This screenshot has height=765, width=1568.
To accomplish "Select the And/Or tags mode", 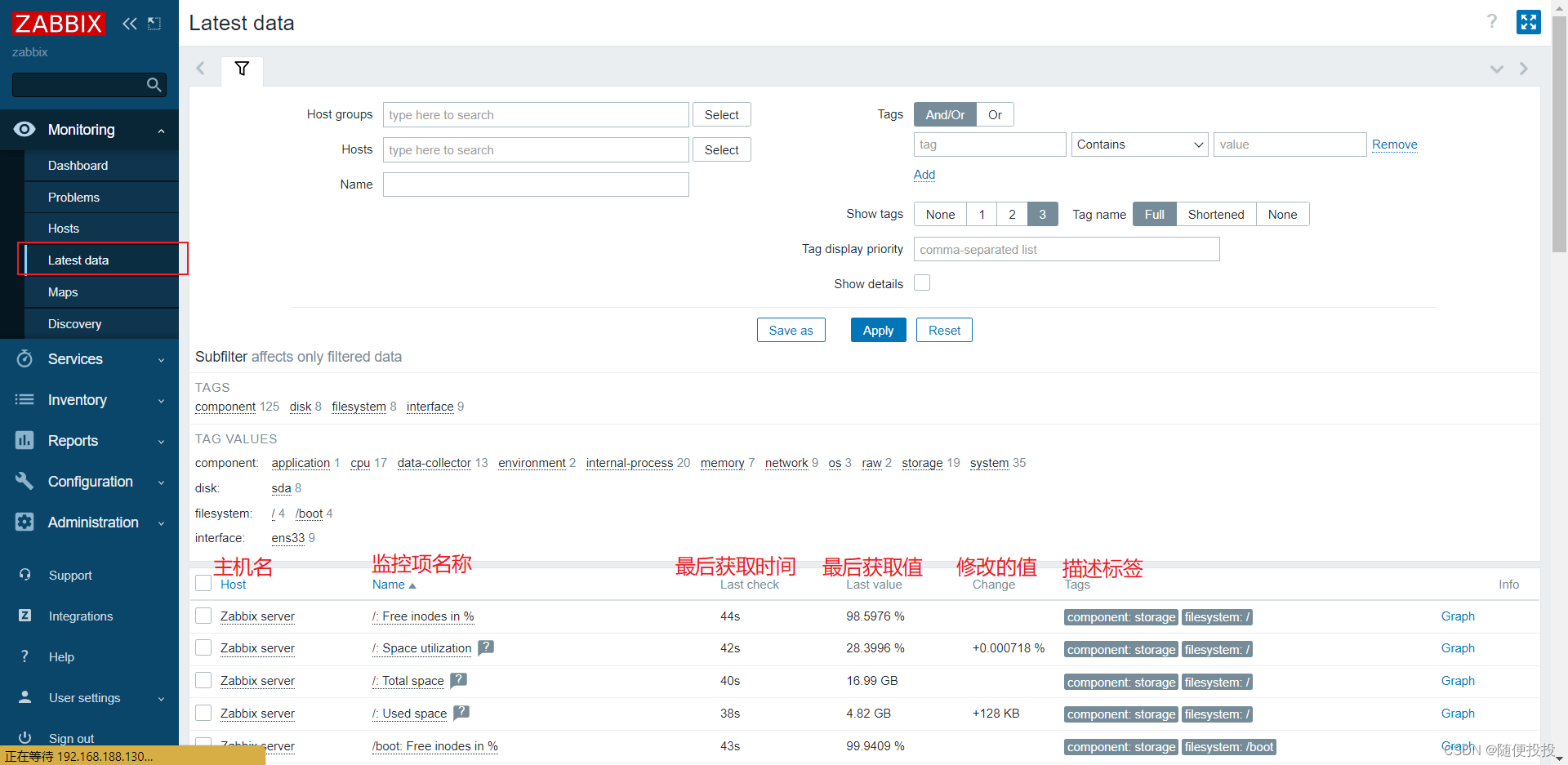I will point(945,114).
